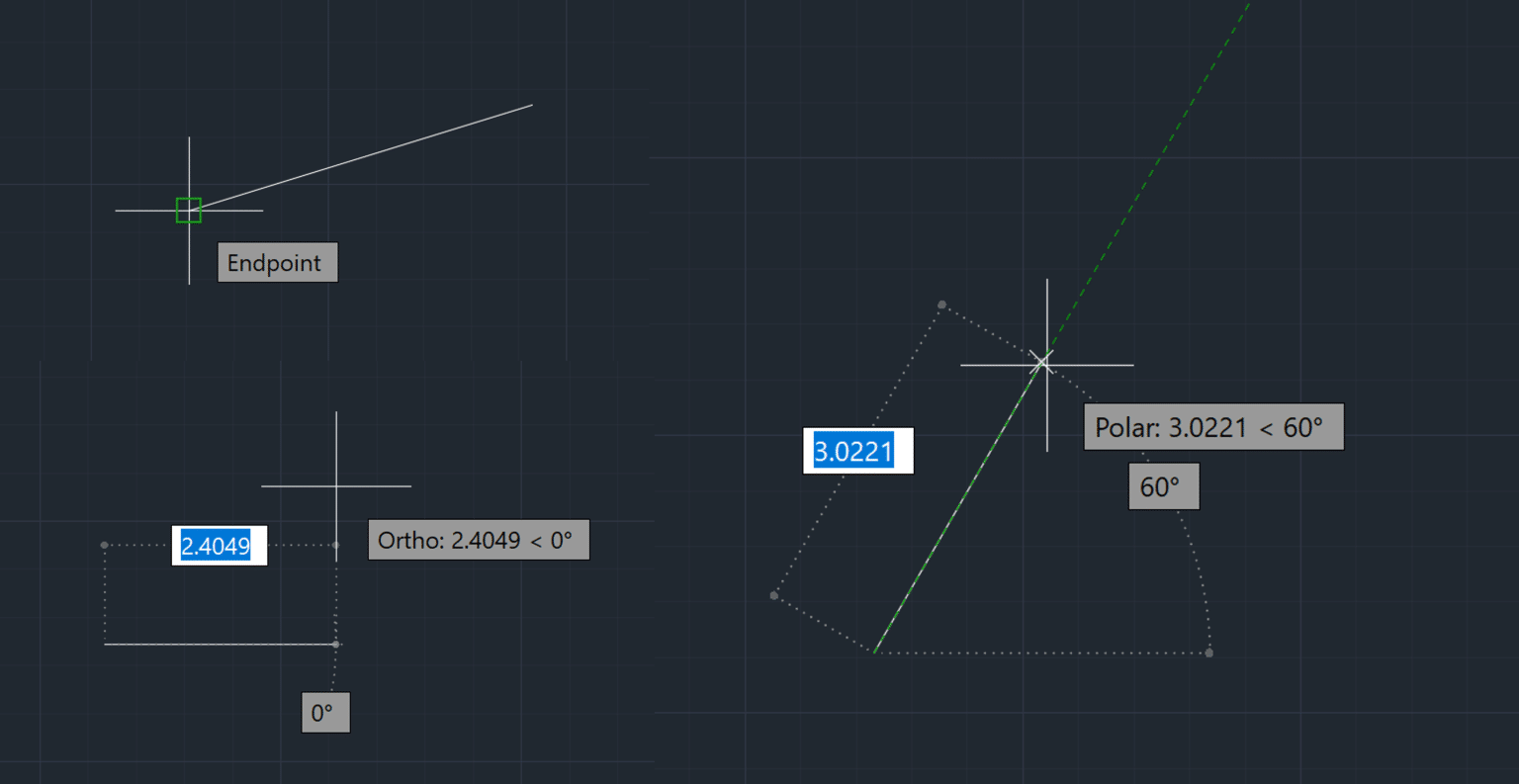
Task: Click the highlighted 2.4049 dynamic input value
Action: tap(219, 545)
